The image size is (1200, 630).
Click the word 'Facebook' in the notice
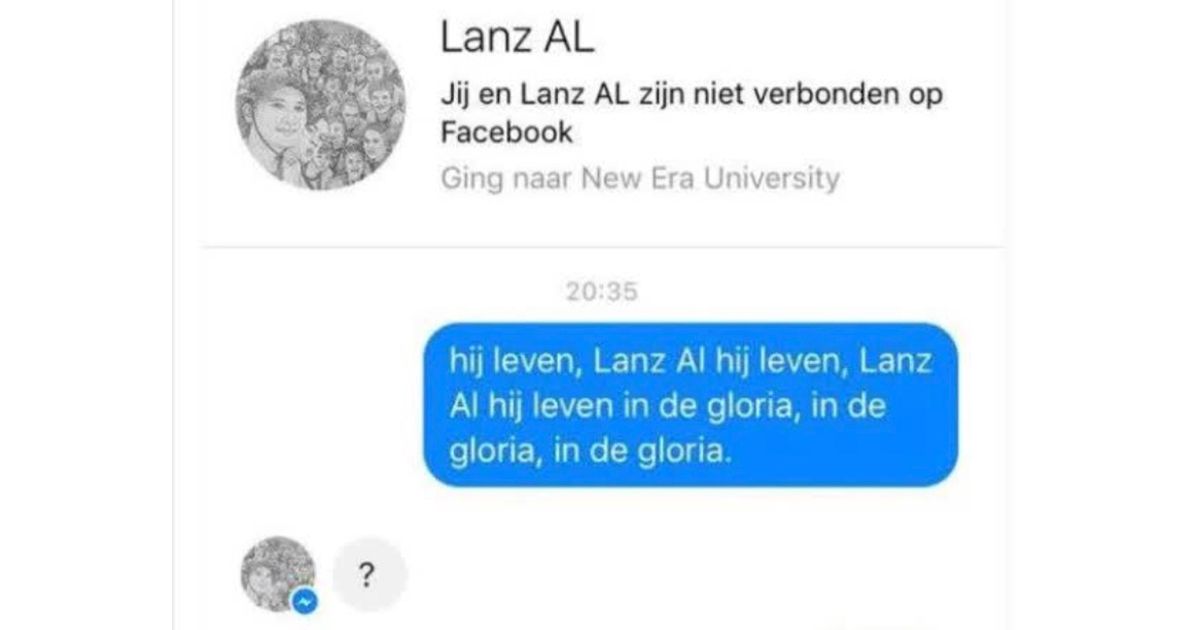(509, 132)
